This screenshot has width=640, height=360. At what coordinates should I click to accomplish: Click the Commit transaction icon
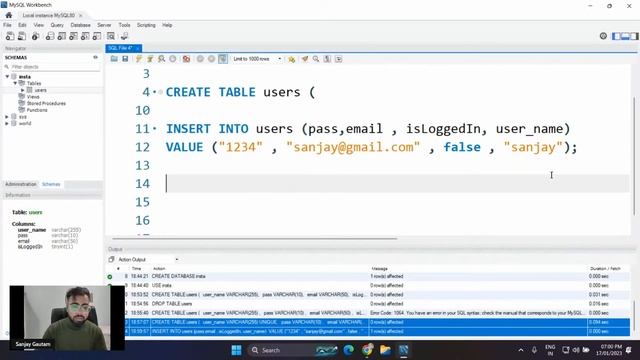tap(200, 59)
